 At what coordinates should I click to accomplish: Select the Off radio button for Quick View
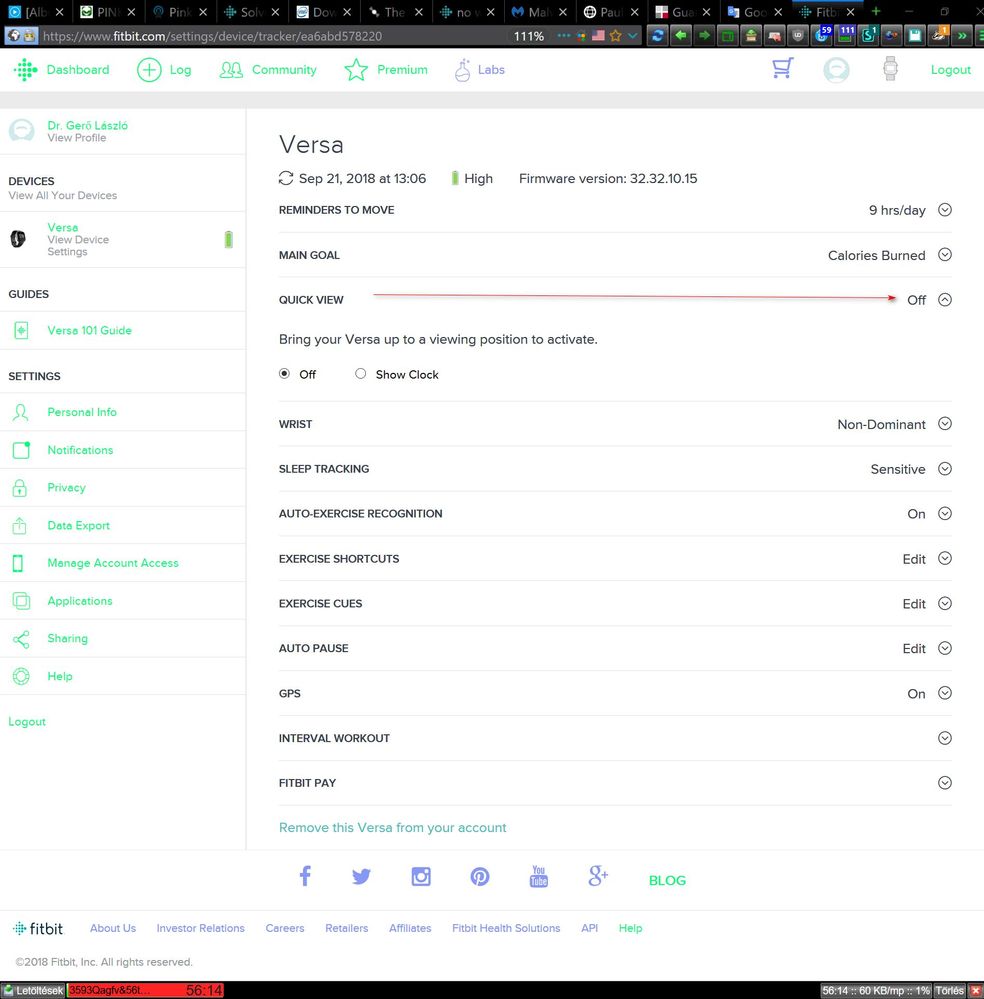284,374
